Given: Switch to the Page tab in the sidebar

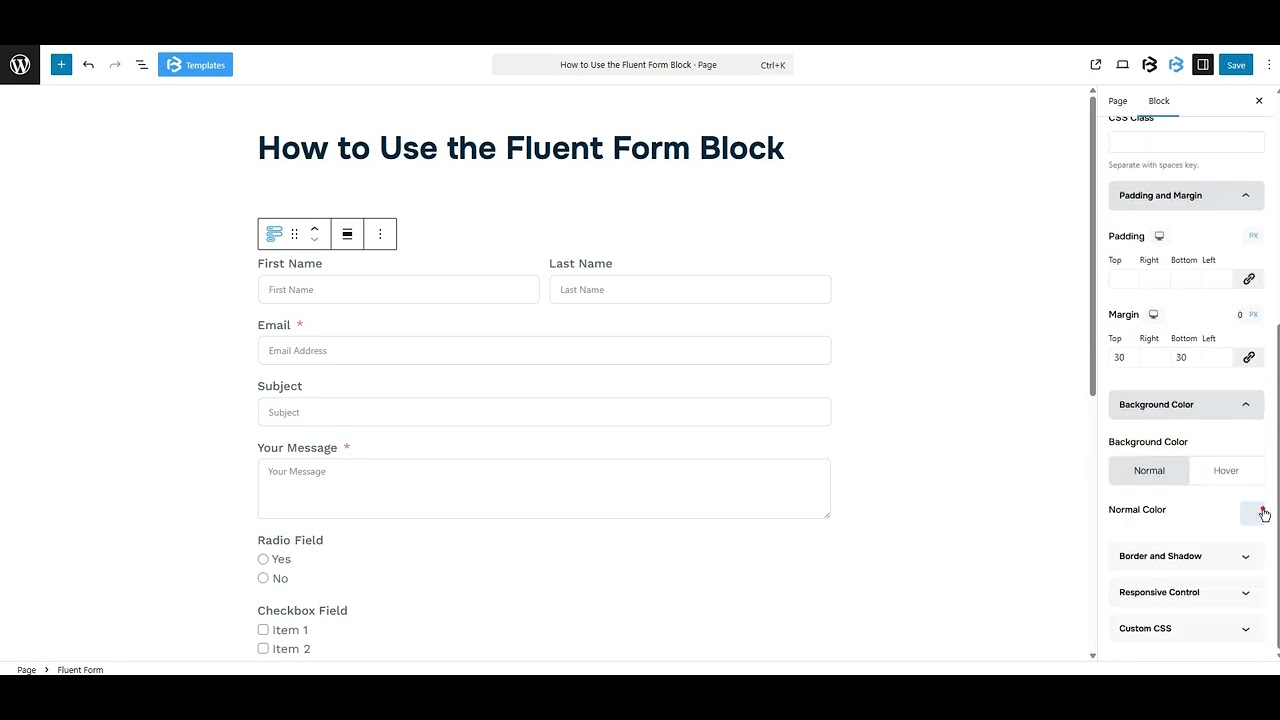Looking at the screenshot, I should coord(1117,100).
